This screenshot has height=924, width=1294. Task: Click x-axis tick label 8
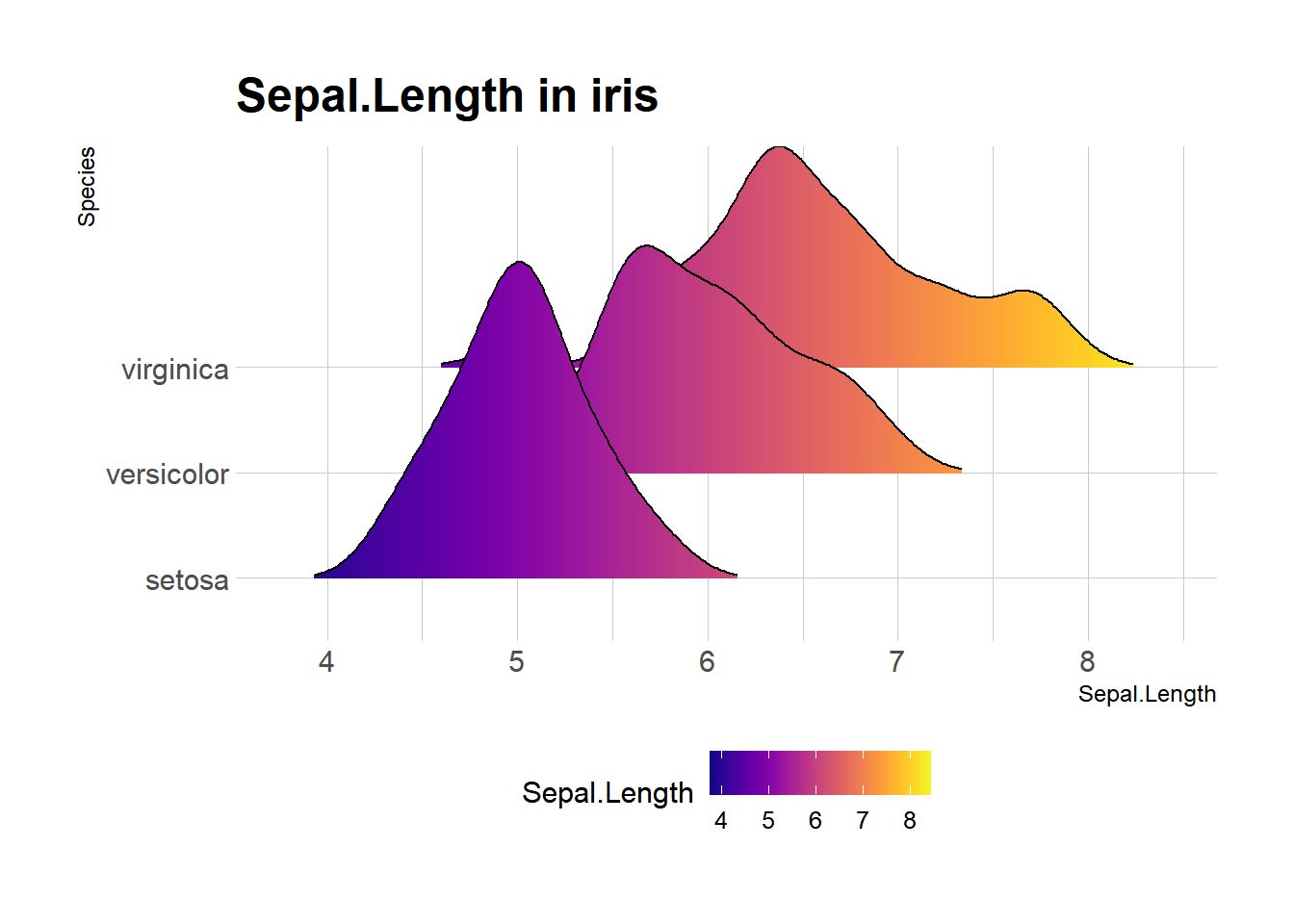(x=1088, y=662)
